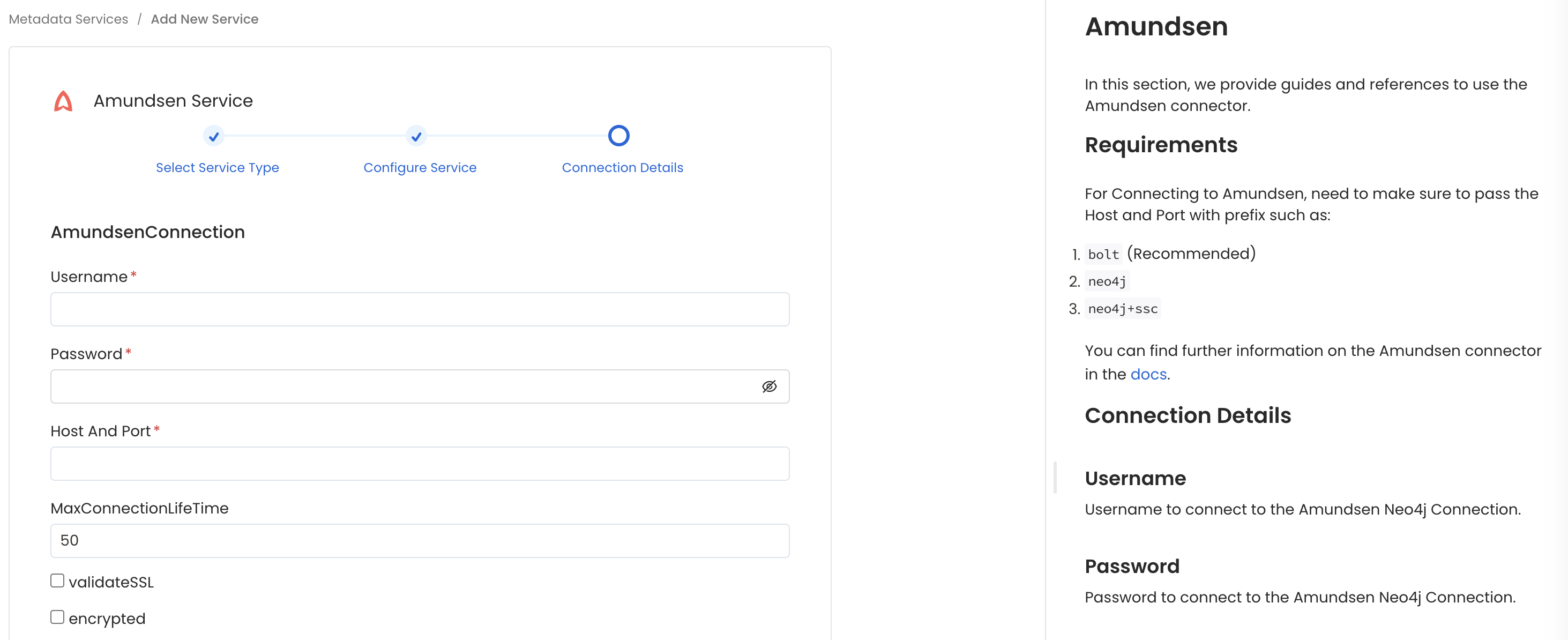Viewport: 1568px width, 640px height.
Task: Click the Connection Details circle step indicator
Action: 618,135
